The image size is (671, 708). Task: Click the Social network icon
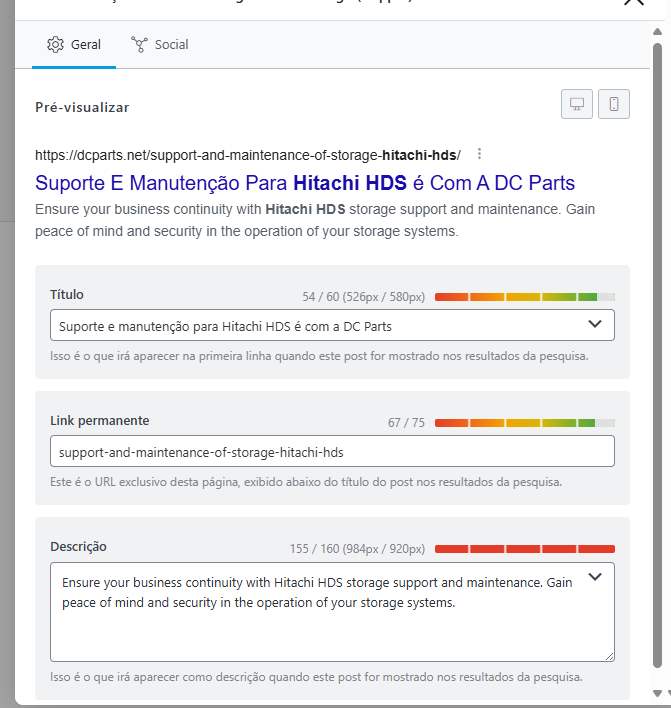(139, 45)
